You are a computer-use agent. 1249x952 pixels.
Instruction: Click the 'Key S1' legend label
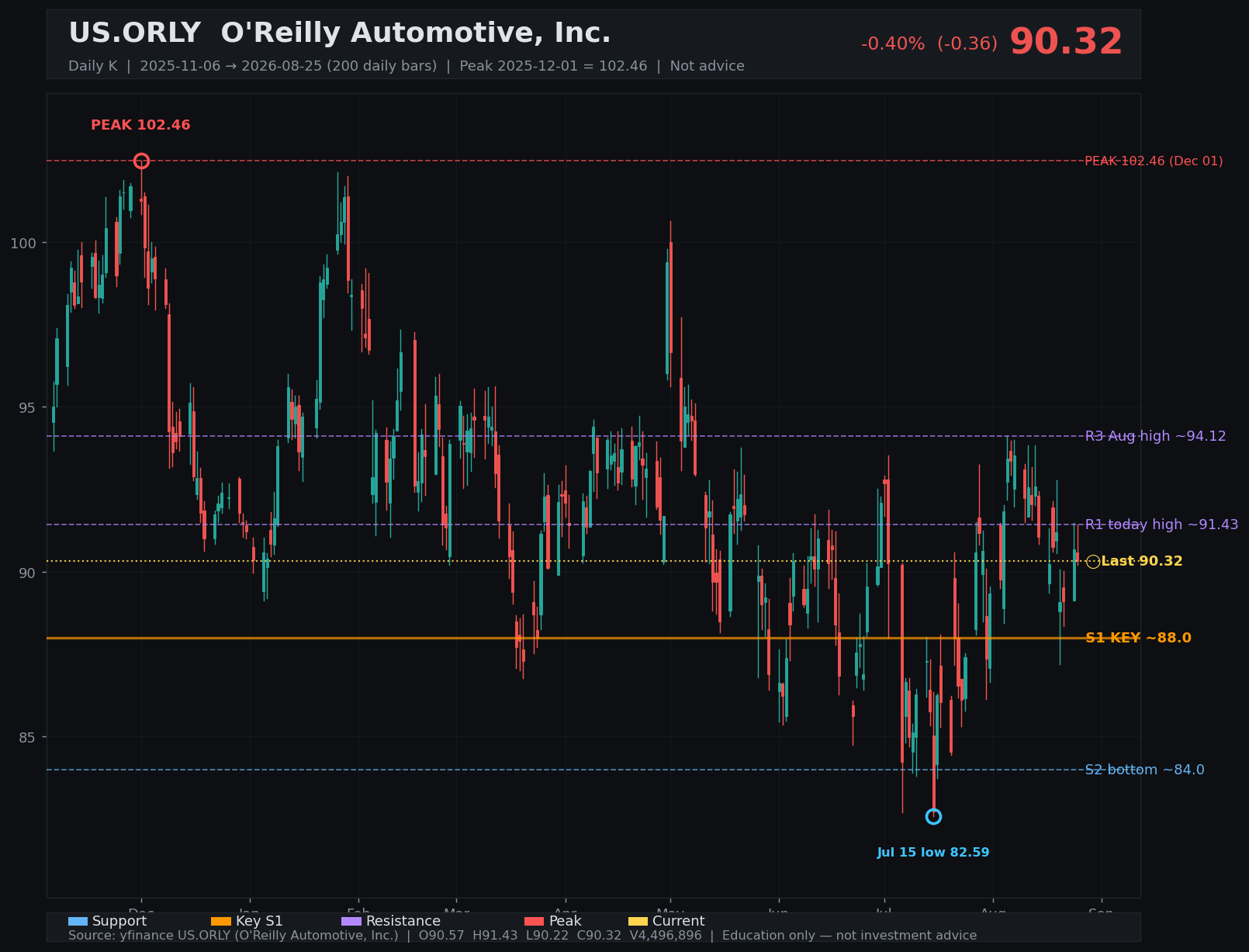pos(259,921)
